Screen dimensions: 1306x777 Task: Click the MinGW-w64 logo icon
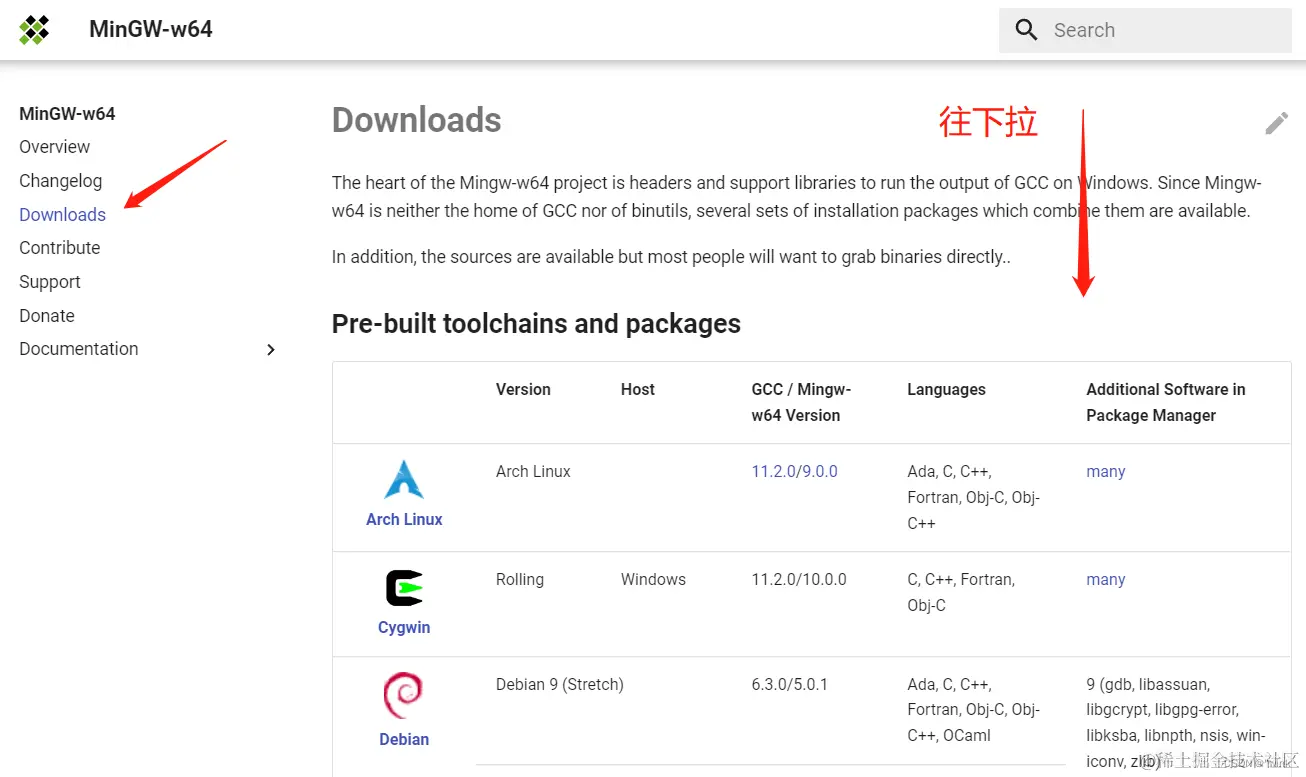[34, 30]
